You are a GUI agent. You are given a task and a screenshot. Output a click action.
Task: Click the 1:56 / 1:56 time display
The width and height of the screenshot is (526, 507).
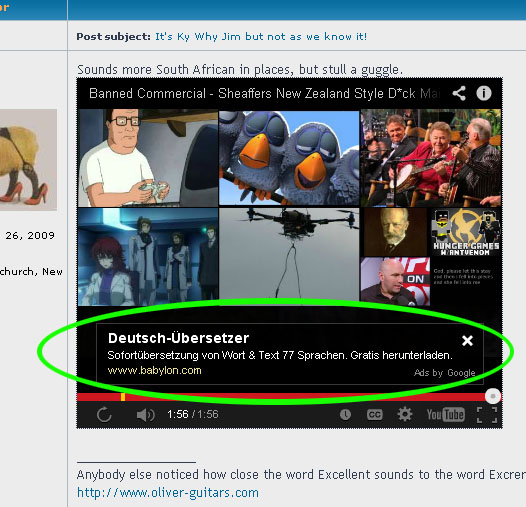pos(193,414)
